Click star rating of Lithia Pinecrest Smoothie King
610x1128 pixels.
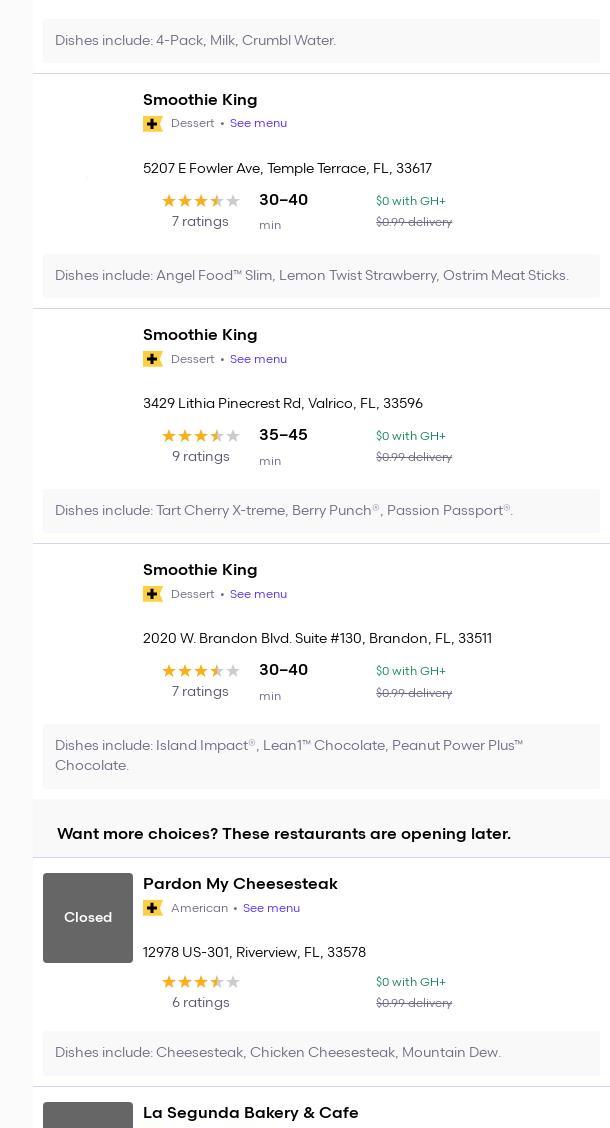[x=200, y=436]
